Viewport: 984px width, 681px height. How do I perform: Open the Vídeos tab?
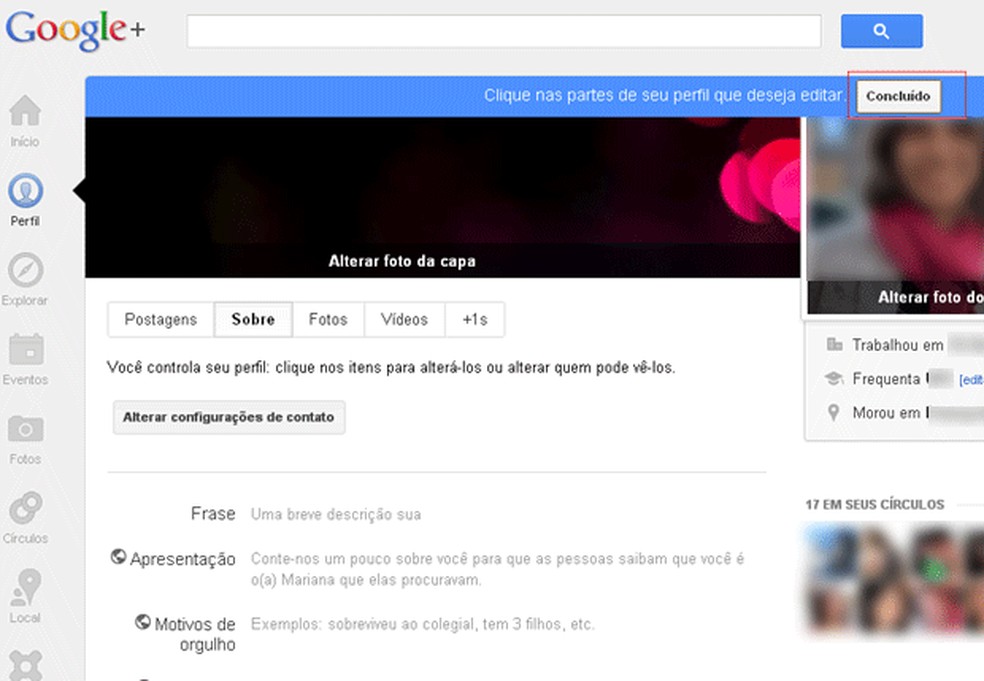pyautogui.click(x=404, y=319)
